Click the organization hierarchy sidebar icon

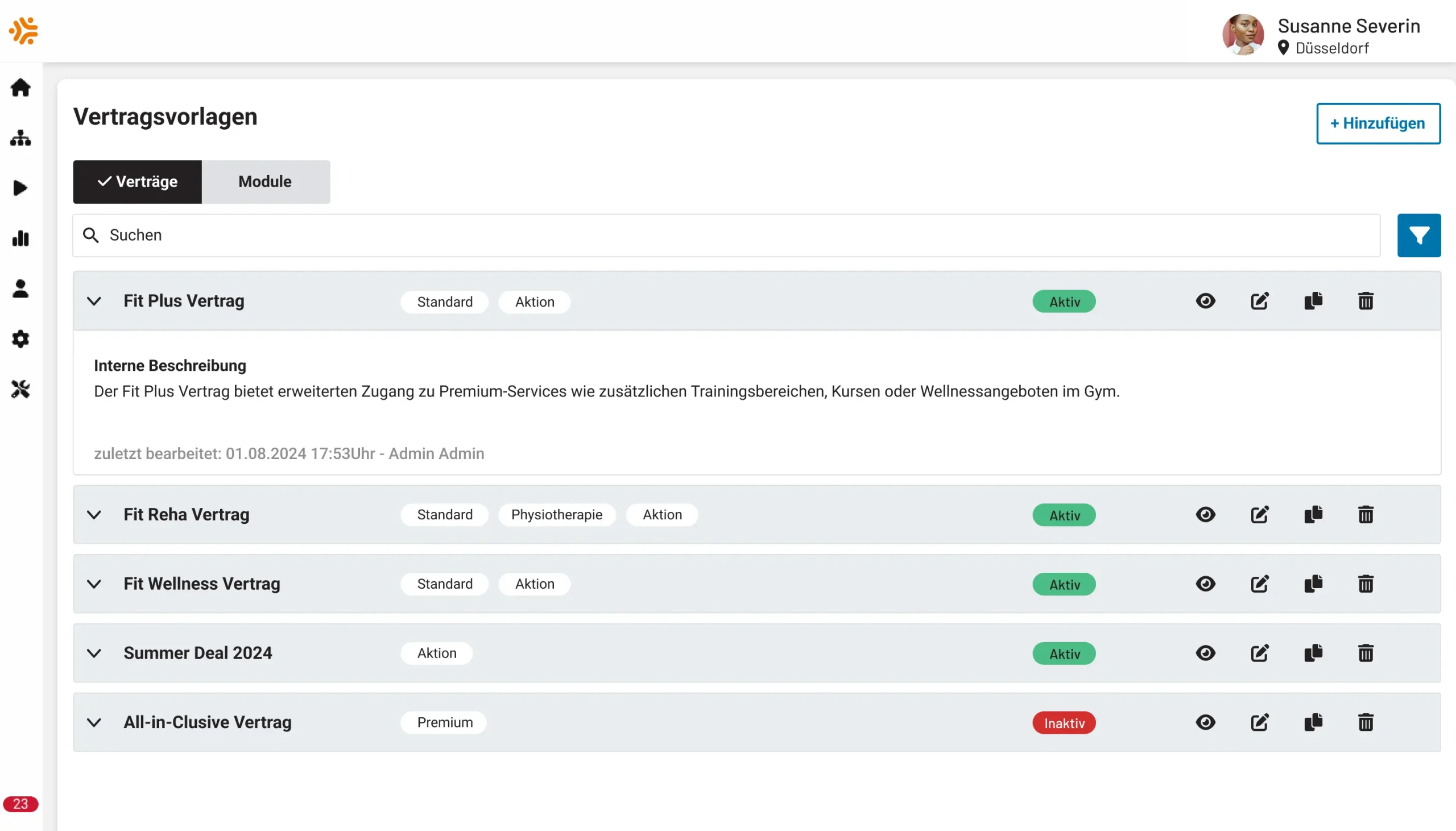20,138
